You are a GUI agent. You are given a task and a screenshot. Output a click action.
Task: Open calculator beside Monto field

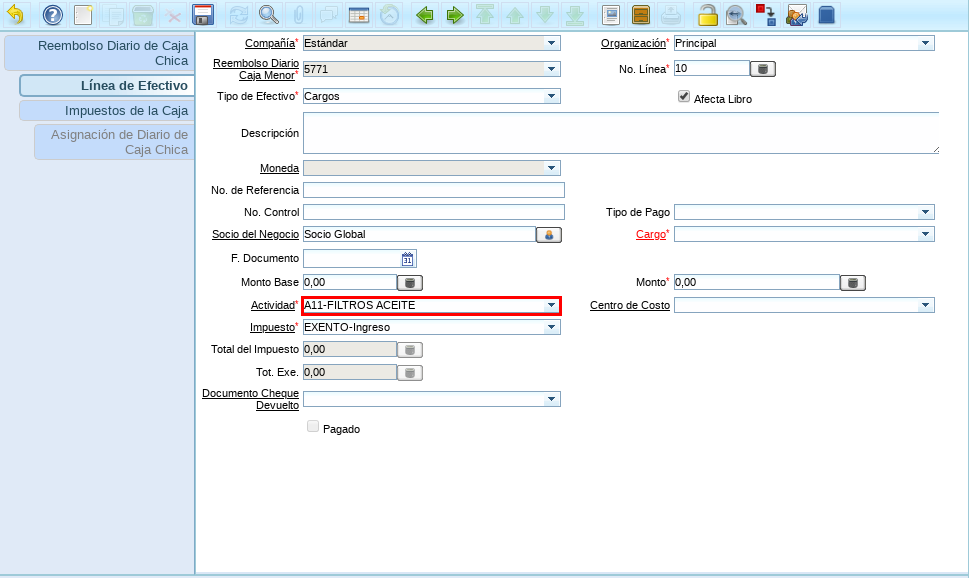point(853,283)
